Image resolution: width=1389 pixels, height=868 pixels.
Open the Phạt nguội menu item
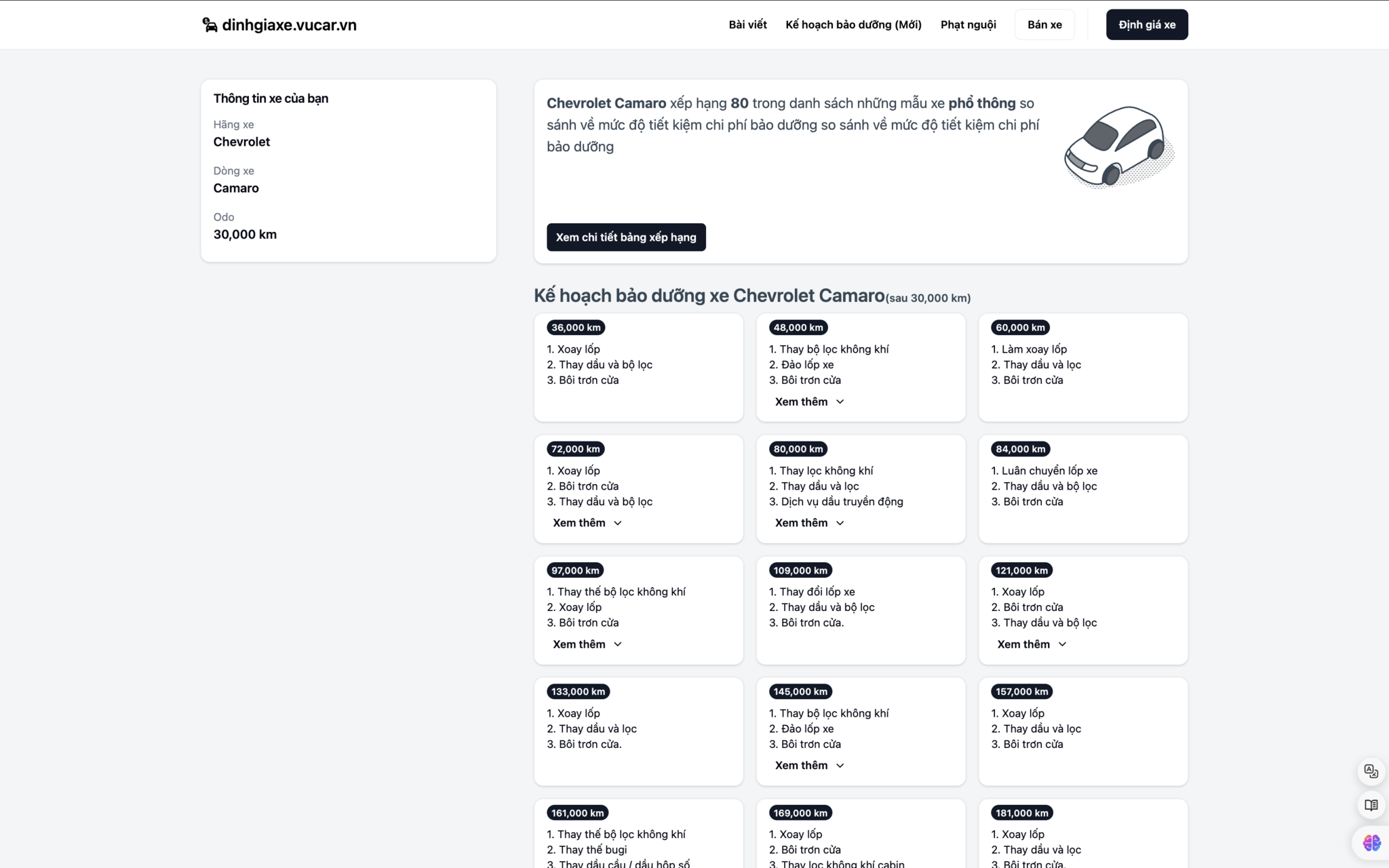pos(968,24)
